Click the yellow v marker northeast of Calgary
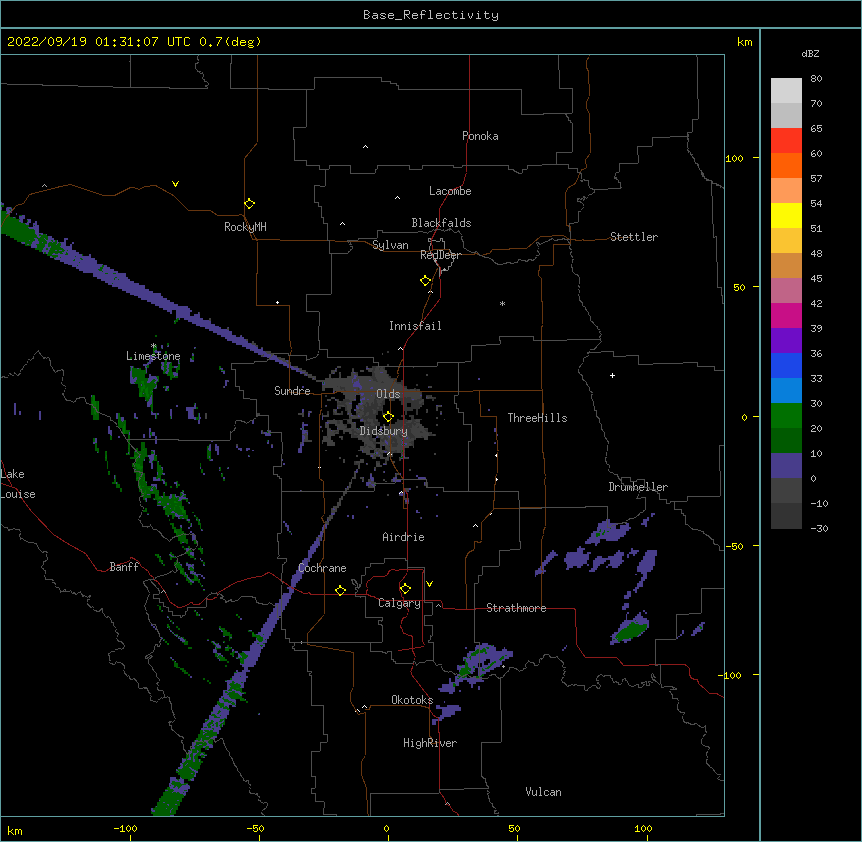 tap(429, 584)
